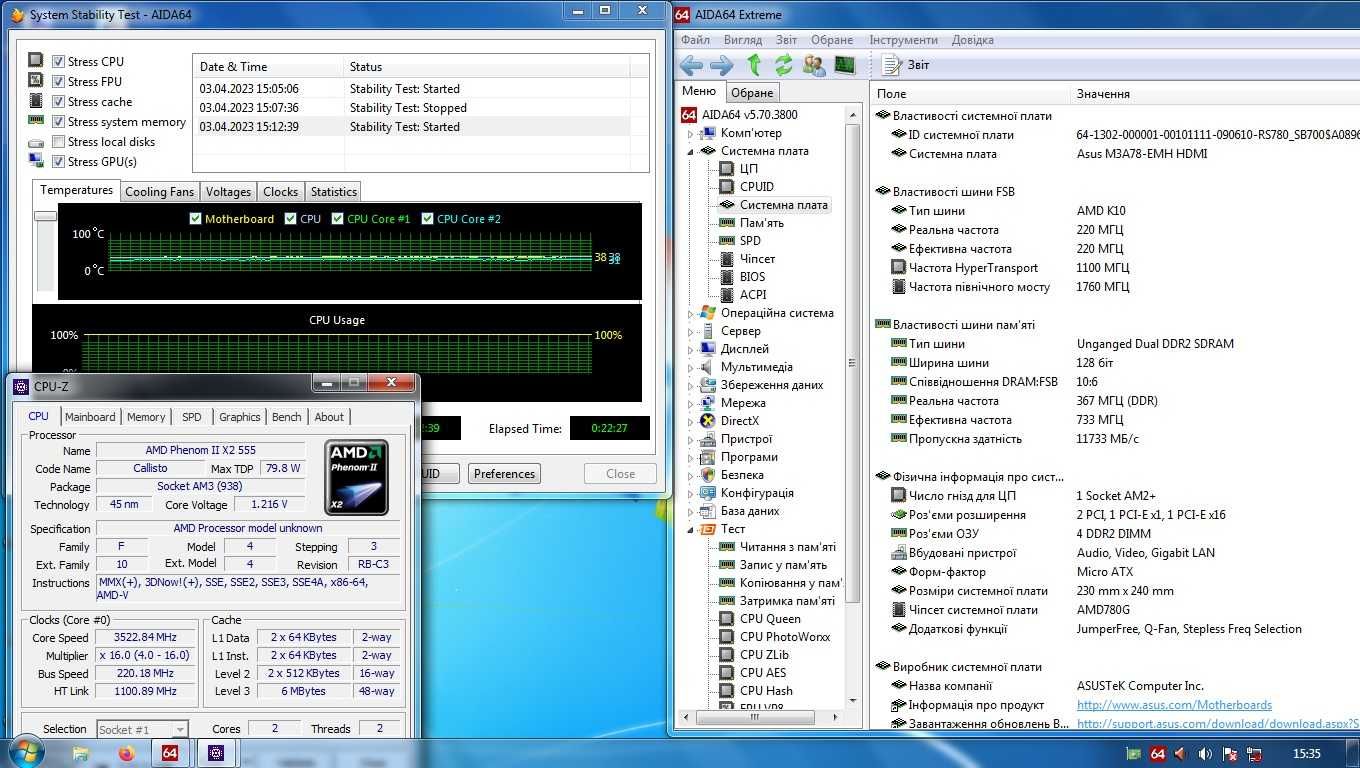The height and width of the screenshot is (768, 1360).
Task: Open the Інструменти menu
Action: [x=903, y=40]
